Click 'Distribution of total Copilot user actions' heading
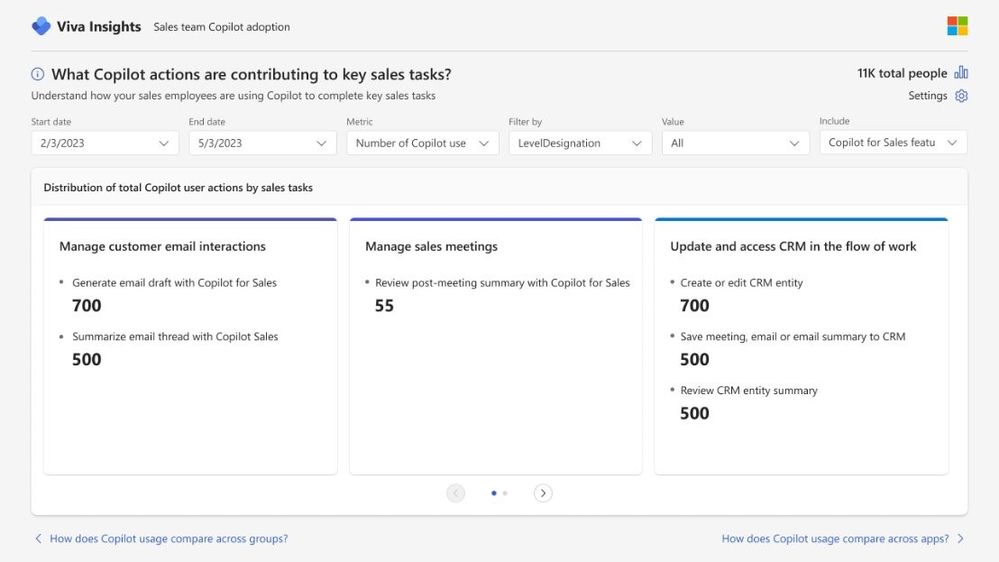Viewport: 999px width, 562px height. click(178, 187)
